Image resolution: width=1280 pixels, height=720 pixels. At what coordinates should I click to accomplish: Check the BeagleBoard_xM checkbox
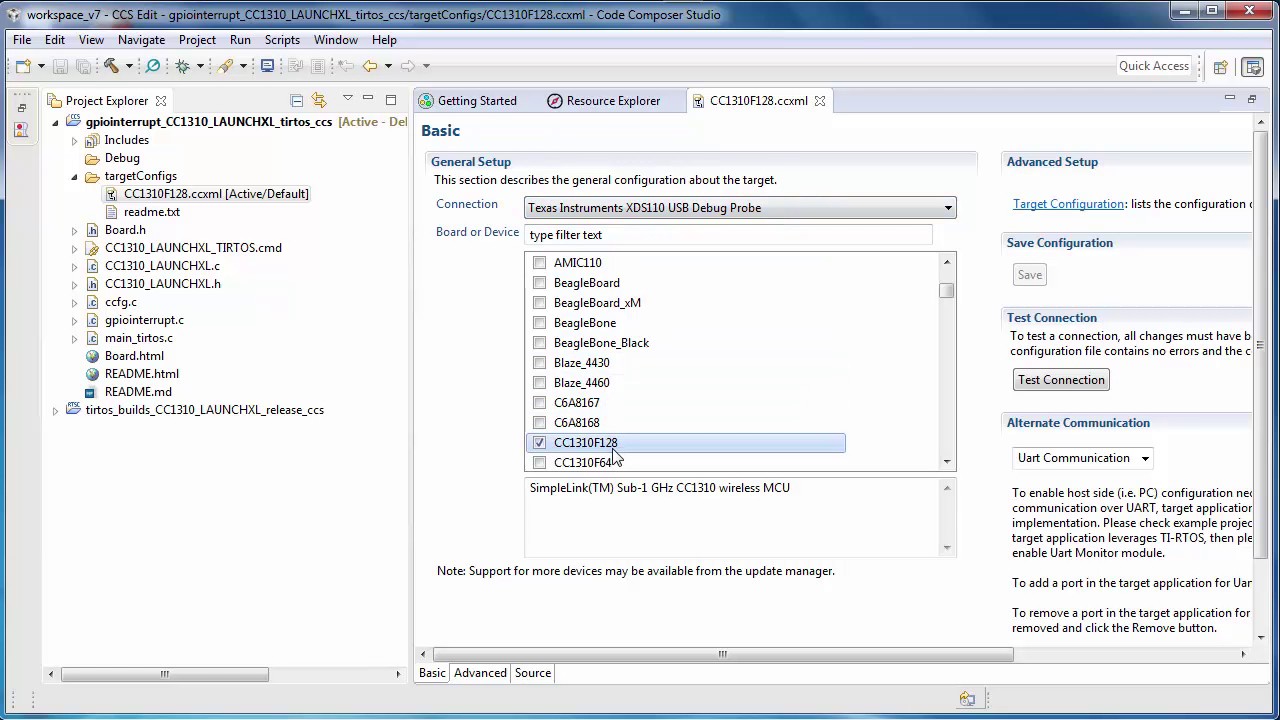(x=540, y=303)
